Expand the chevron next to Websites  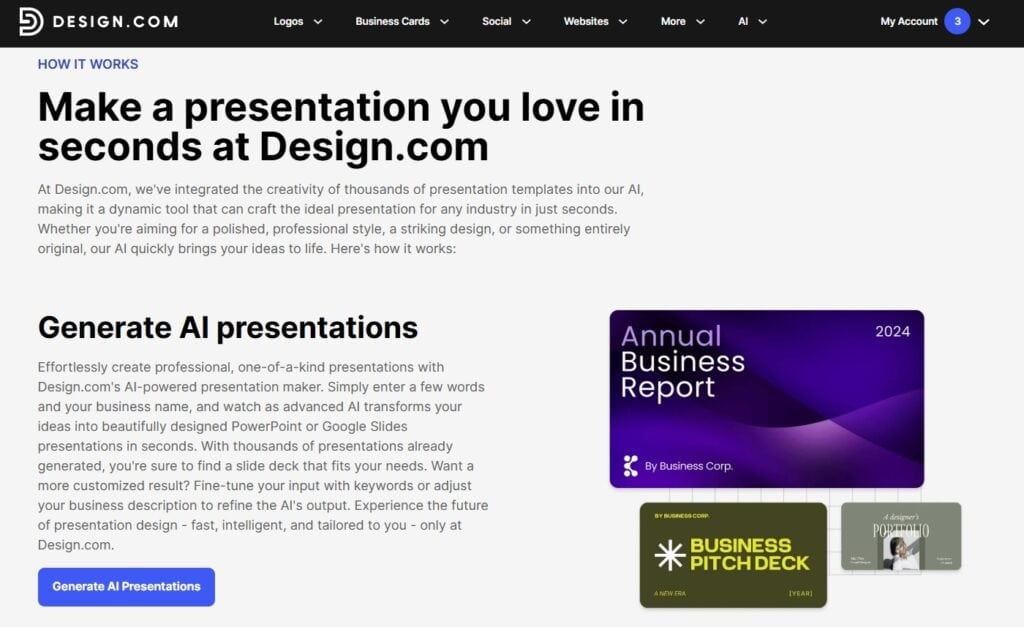[x=623, y=22]
